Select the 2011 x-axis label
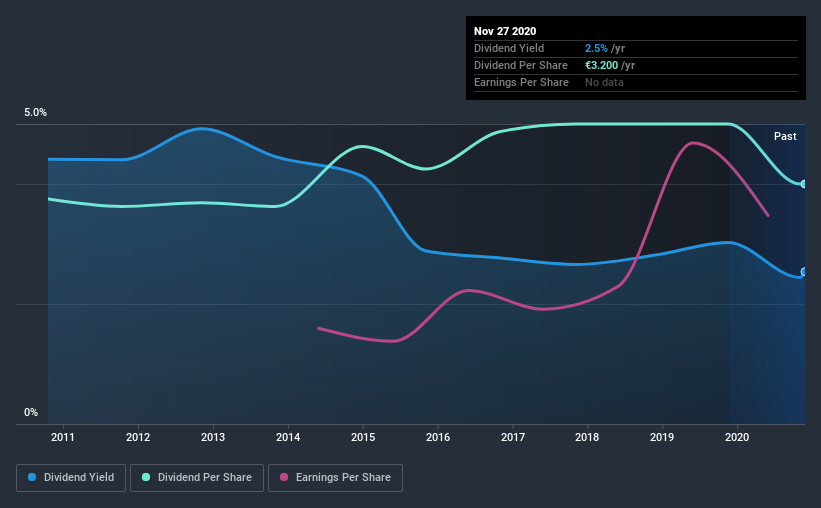 (x=63, y=437)
